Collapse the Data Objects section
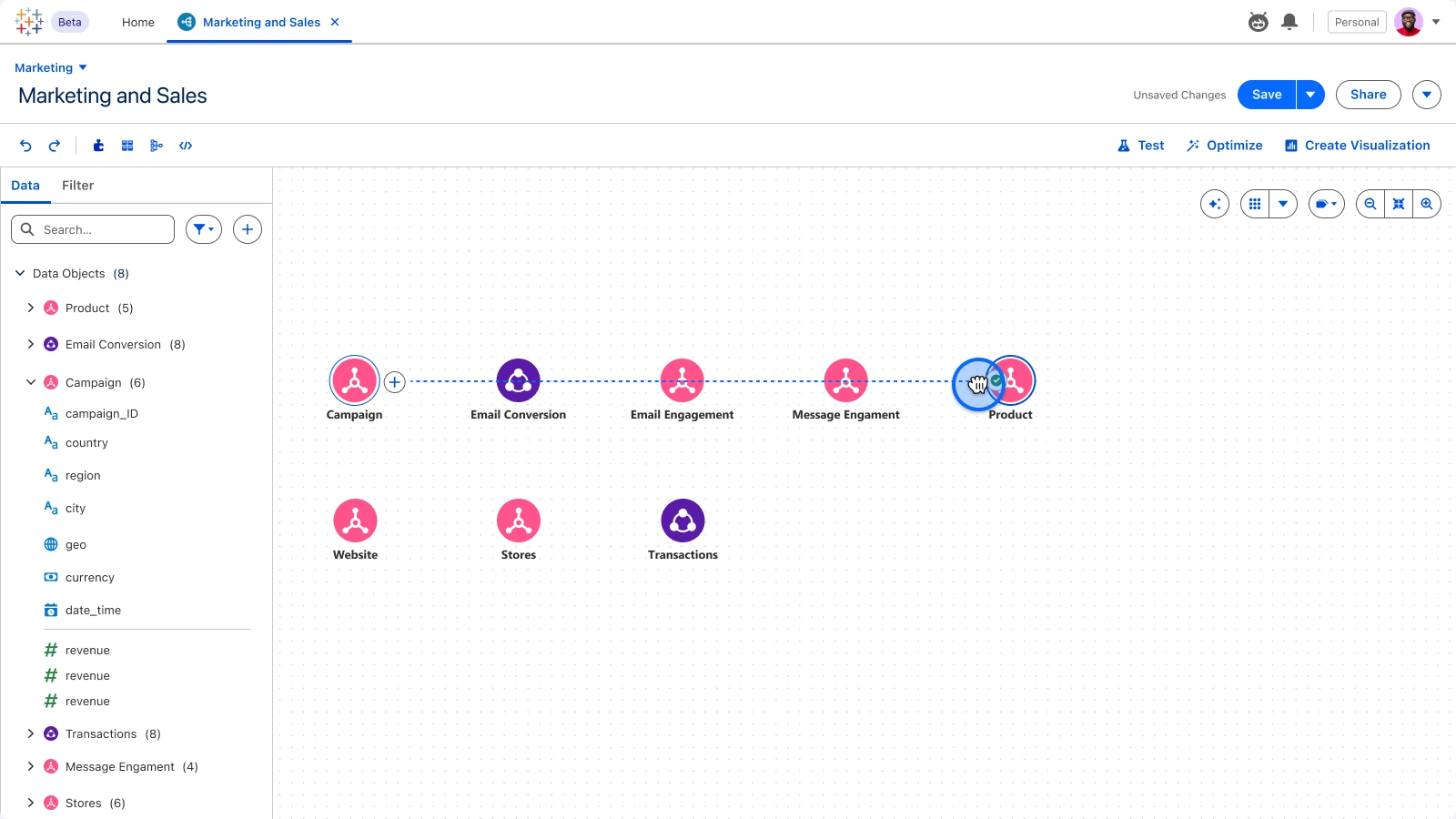Screen dimensions: 1456x819 click(20, 273)
